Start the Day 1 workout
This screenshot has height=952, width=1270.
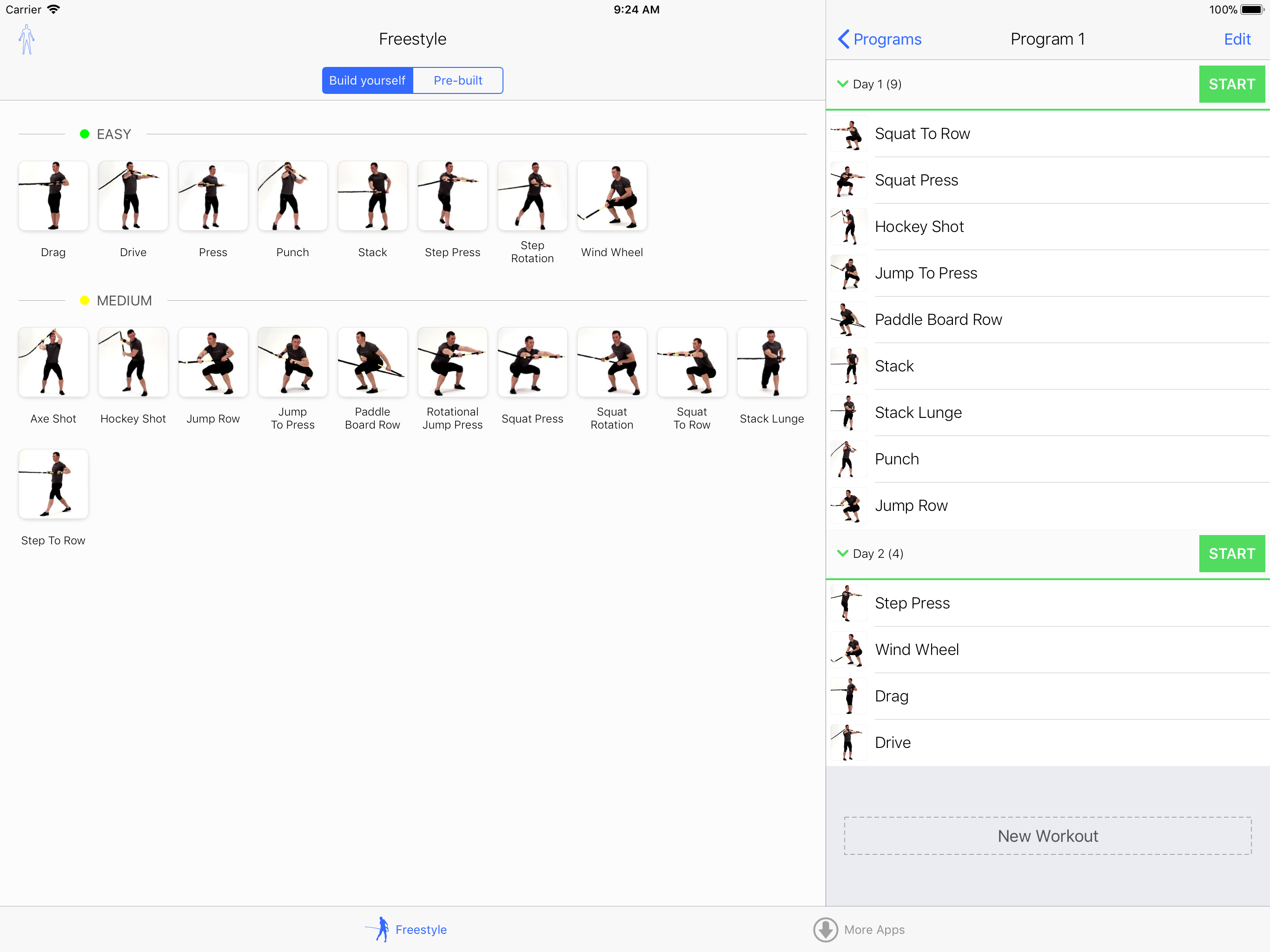[x=1231, y=85]
